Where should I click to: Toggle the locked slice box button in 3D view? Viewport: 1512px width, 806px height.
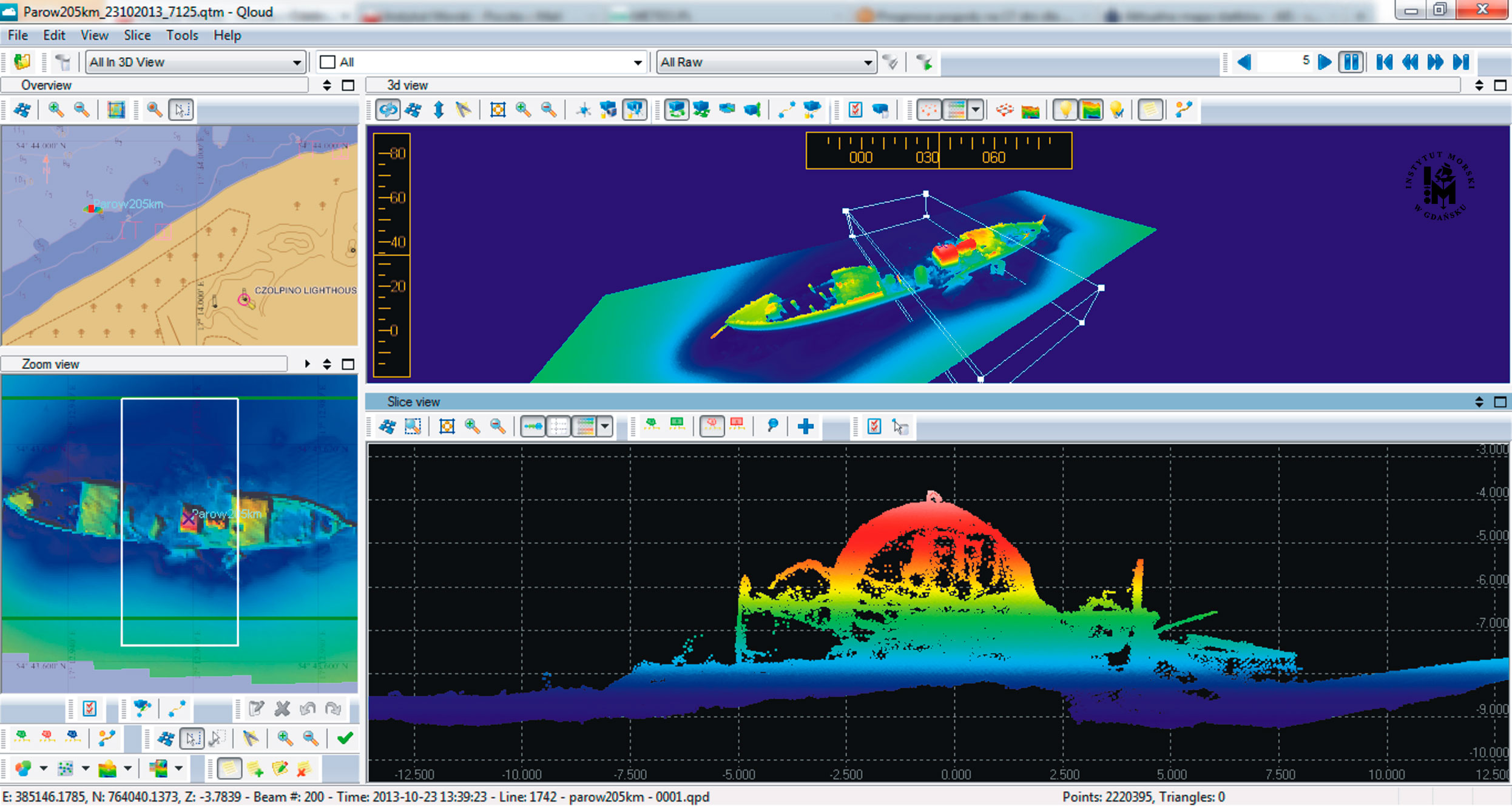[x=635, y=110]
